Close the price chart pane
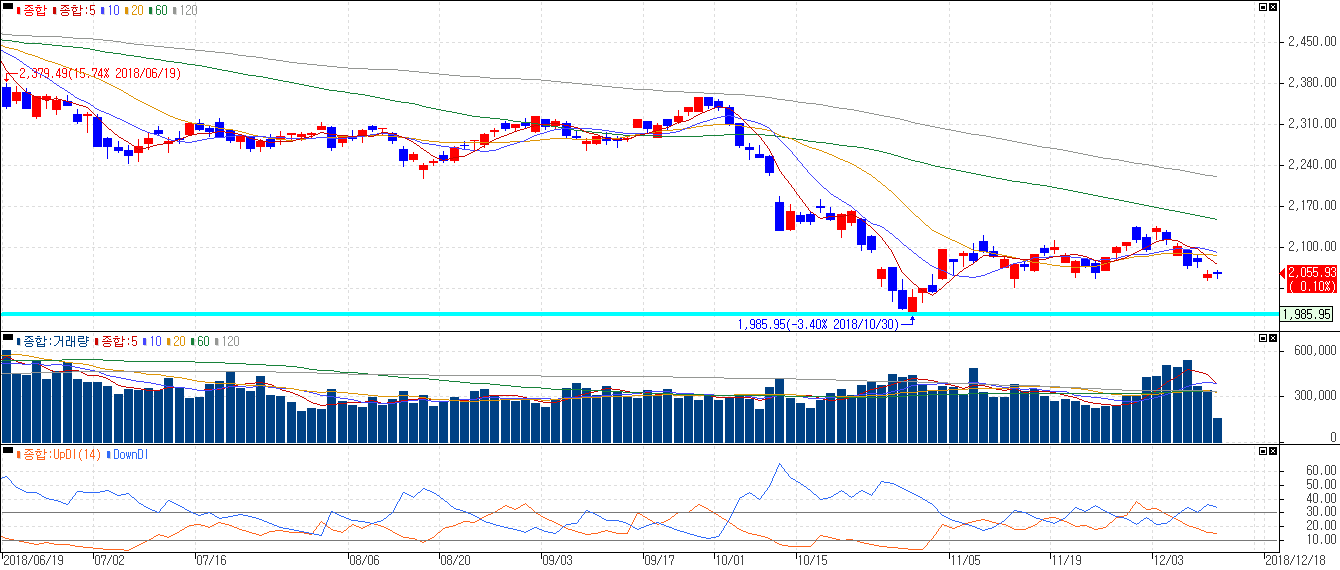 point(1273,8)
